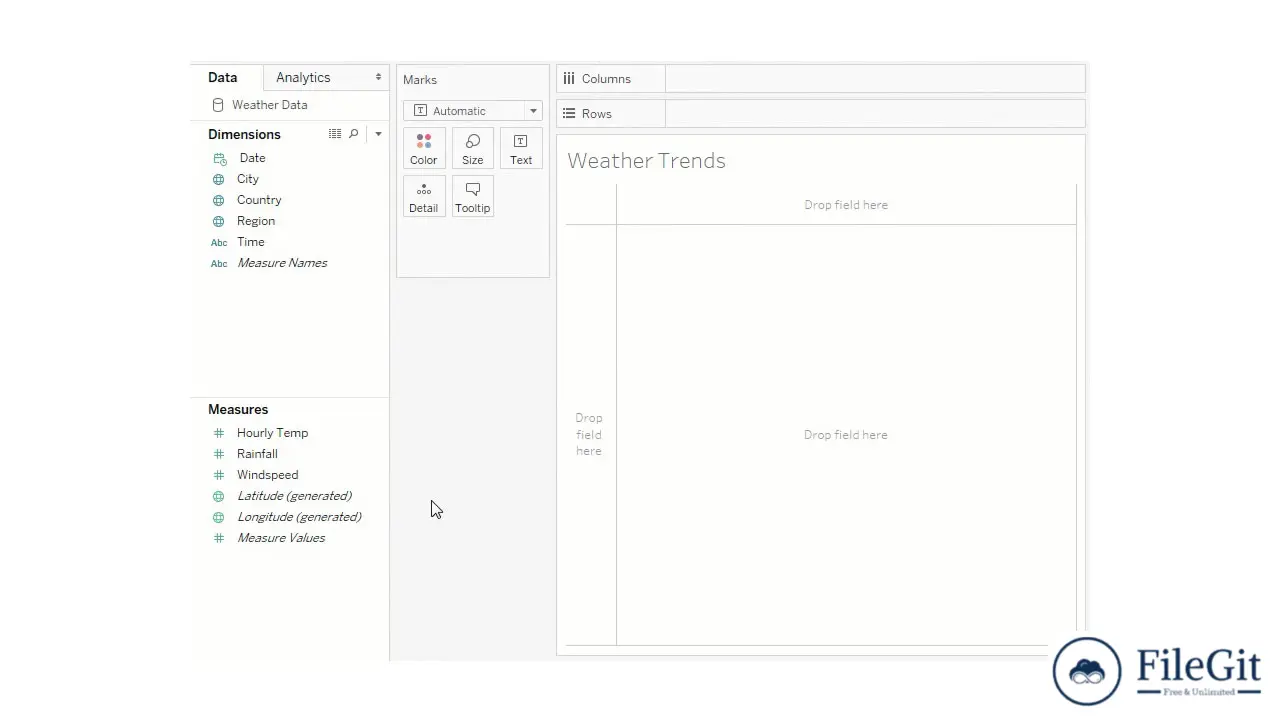Click the Rows shelf field area

pyautogui.click(x=875, y=113)
